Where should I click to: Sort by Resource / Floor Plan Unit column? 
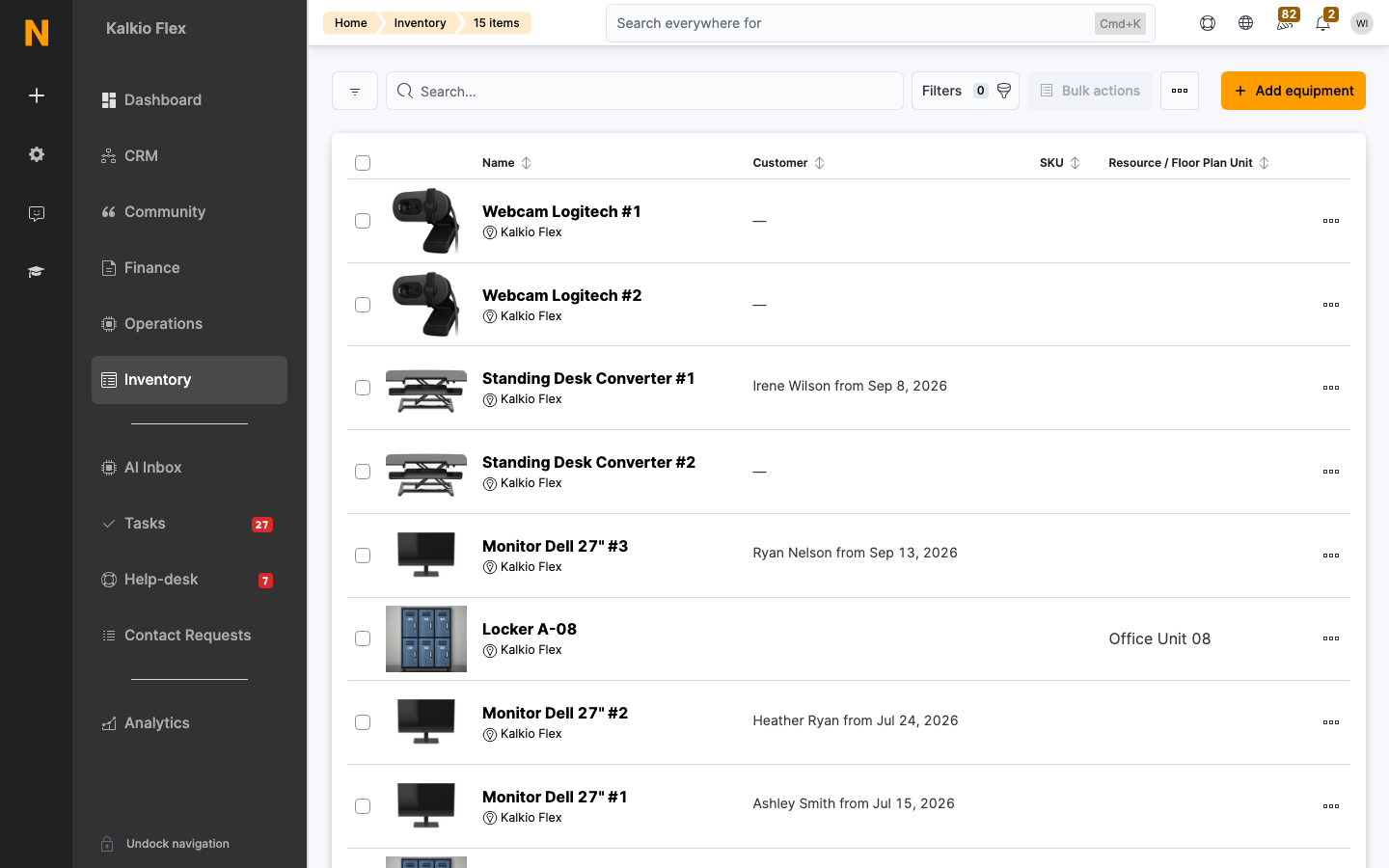1188,163
